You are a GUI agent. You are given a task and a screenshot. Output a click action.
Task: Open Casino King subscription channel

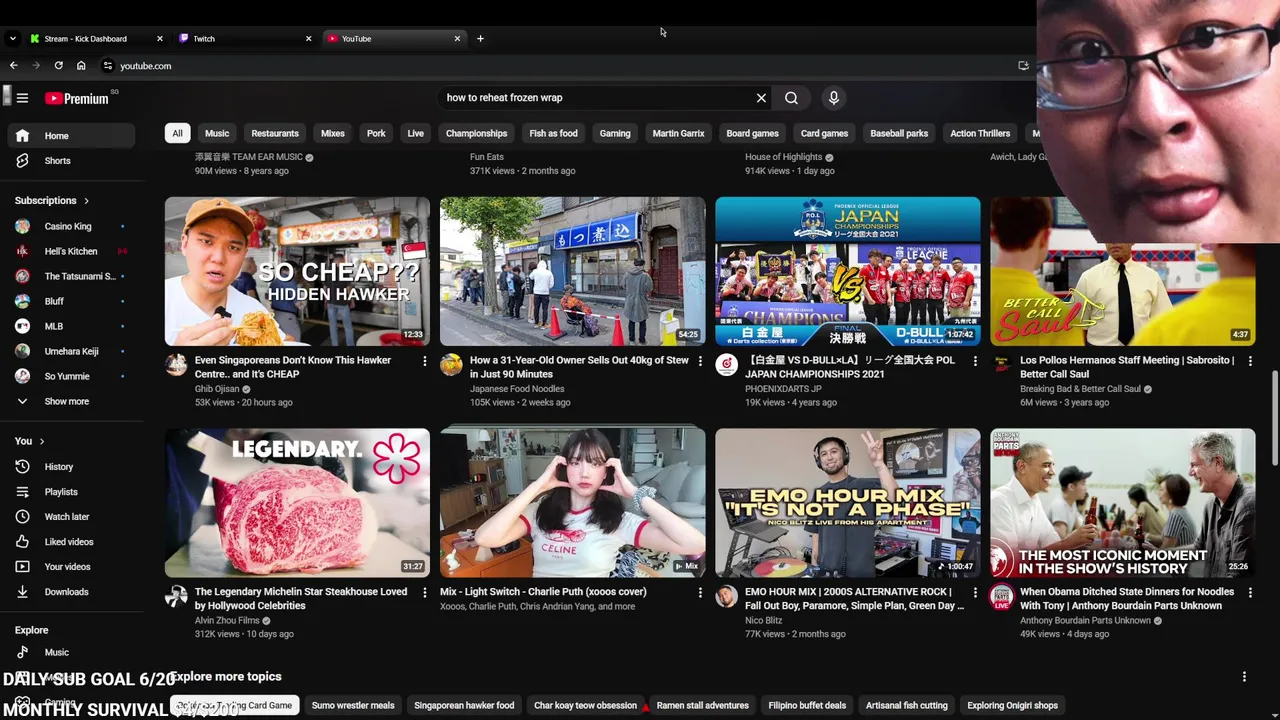(x=72, y=227)
